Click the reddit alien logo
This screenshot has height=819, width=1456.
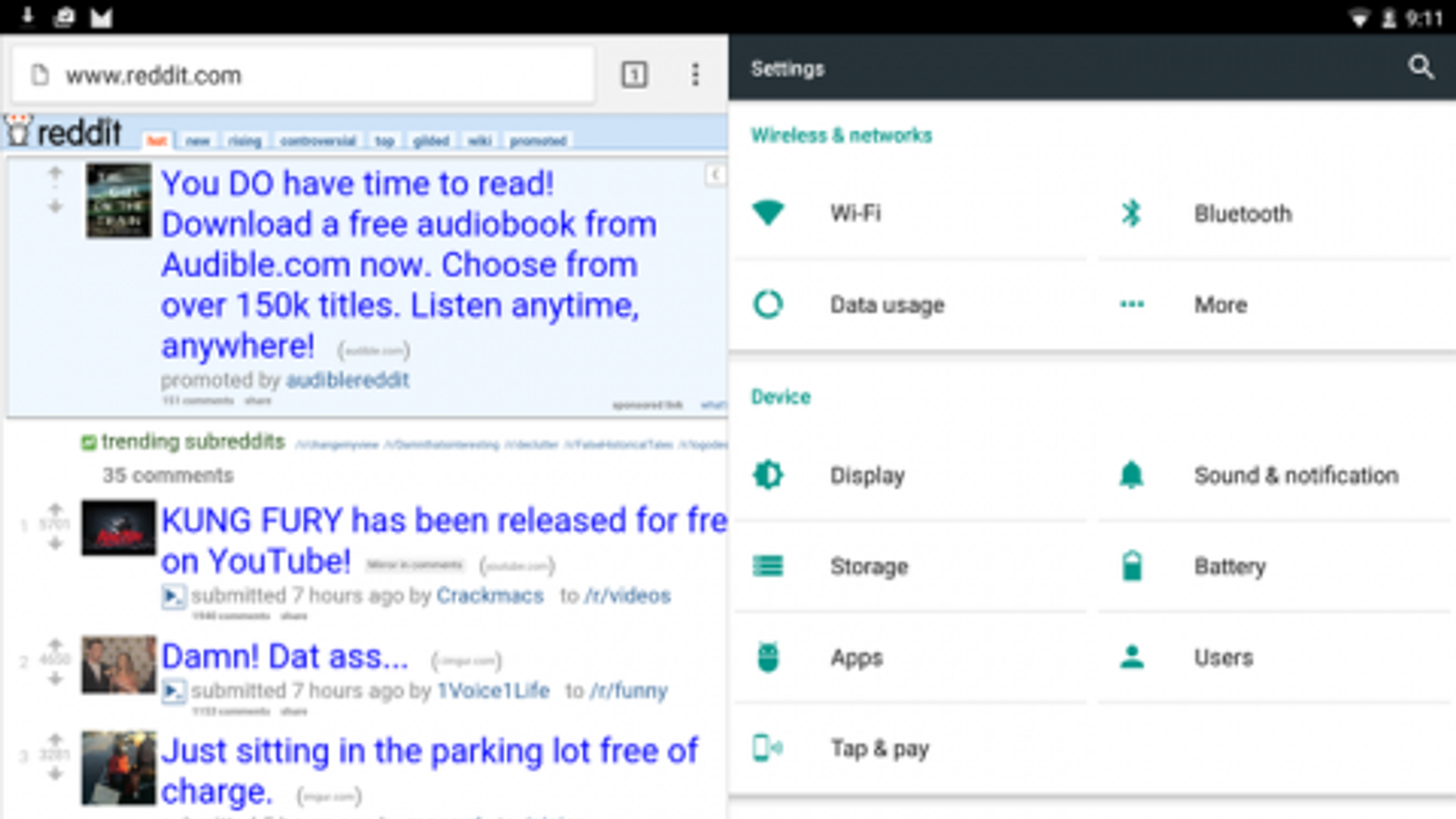click(x=20, y=132)
